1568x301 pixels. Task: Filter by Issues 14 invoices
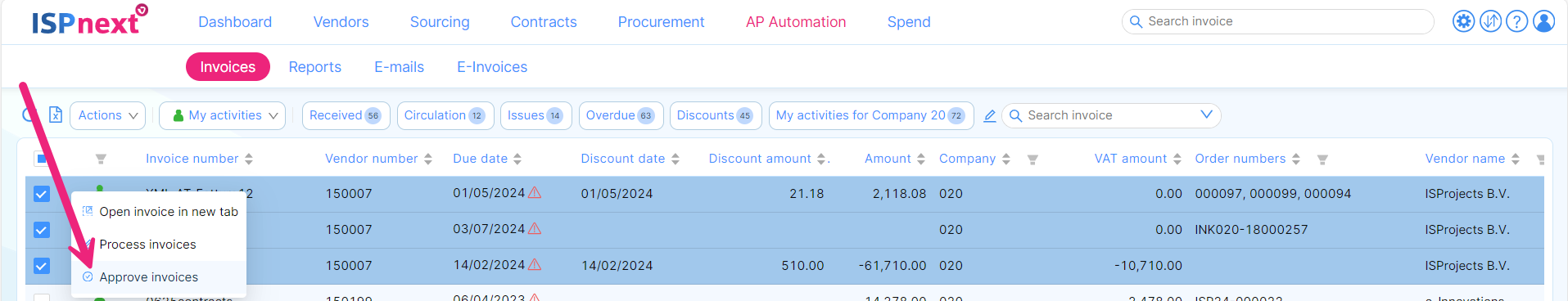(535, 115)
